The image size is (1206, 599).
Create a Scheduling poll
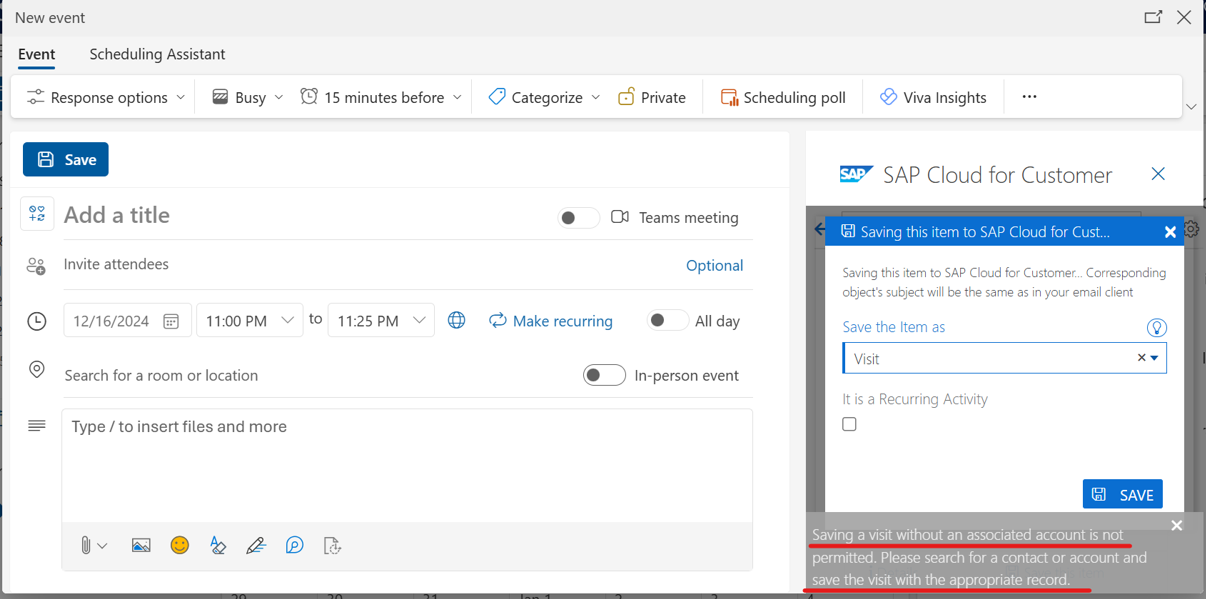point(783,97)
